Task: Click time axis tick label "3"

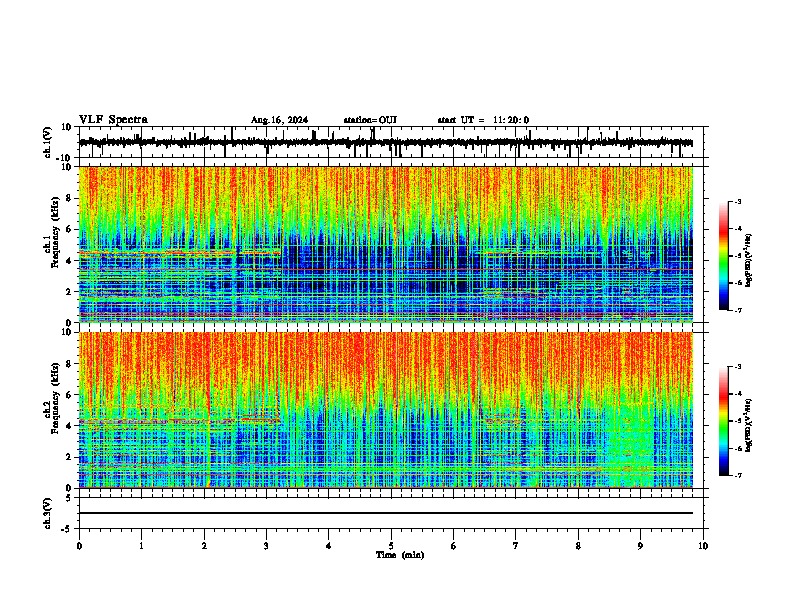Action: pos(266,546)
